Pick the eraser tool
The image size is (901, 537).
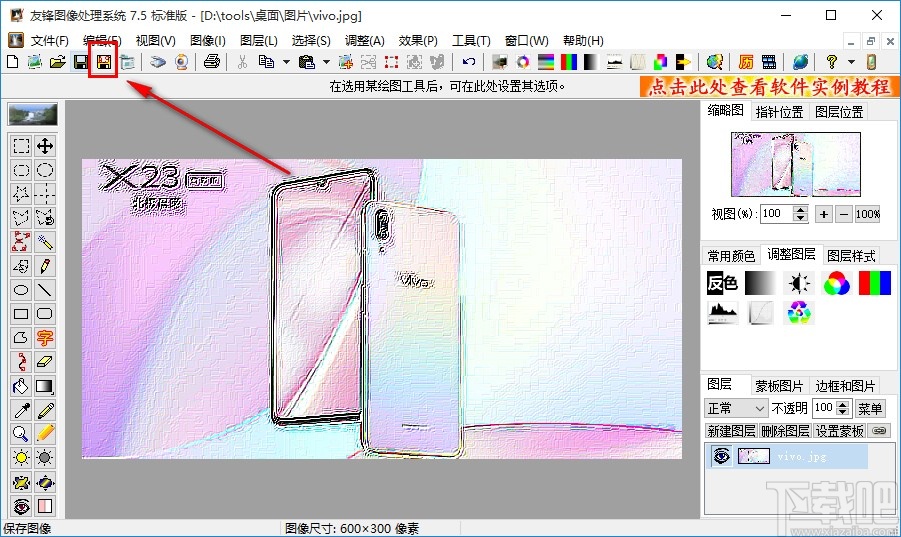point(45,362)
